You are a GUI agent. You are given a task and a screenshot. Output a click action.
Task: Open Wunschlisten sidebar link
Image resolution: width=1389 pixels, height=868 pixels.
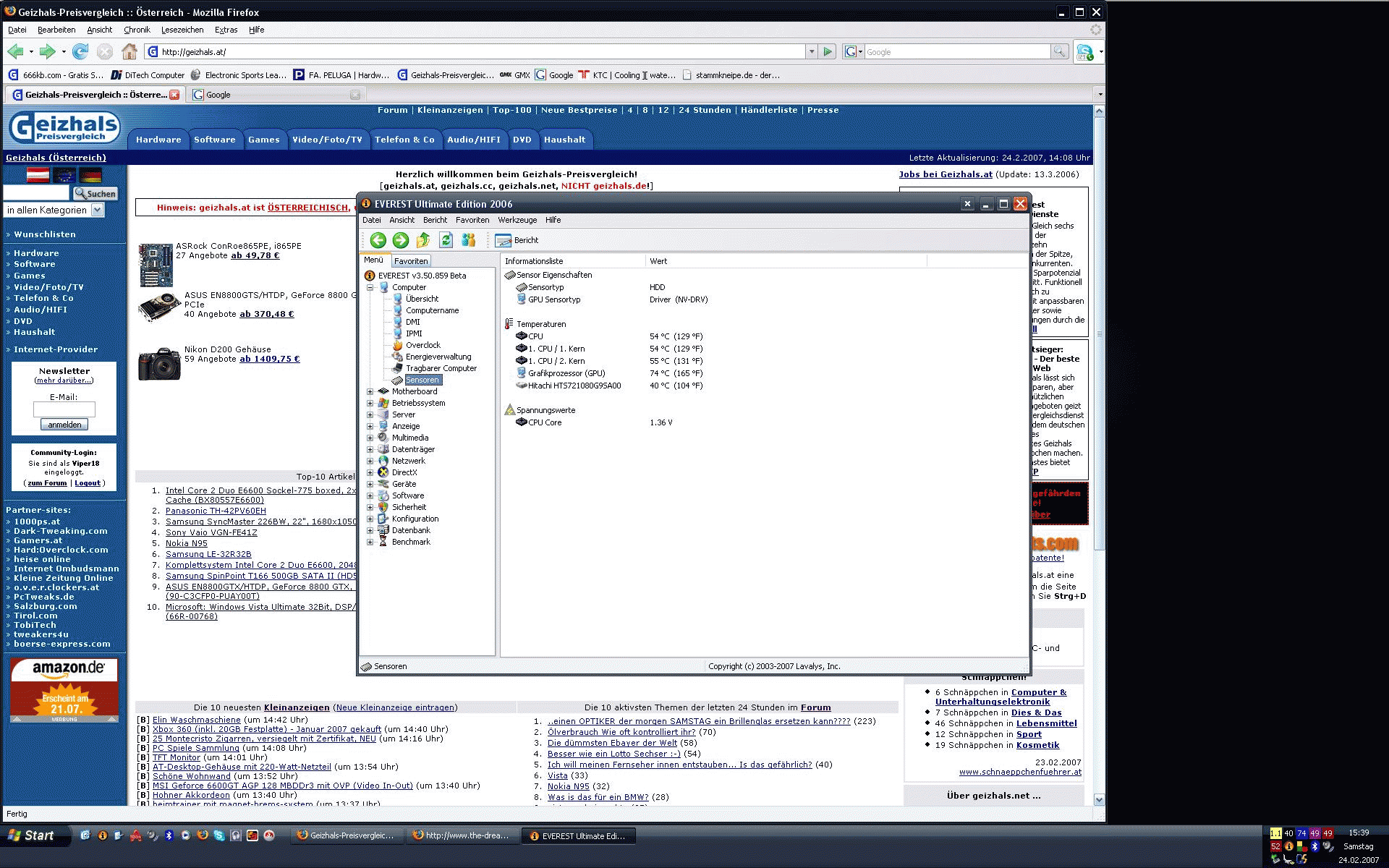45,234
